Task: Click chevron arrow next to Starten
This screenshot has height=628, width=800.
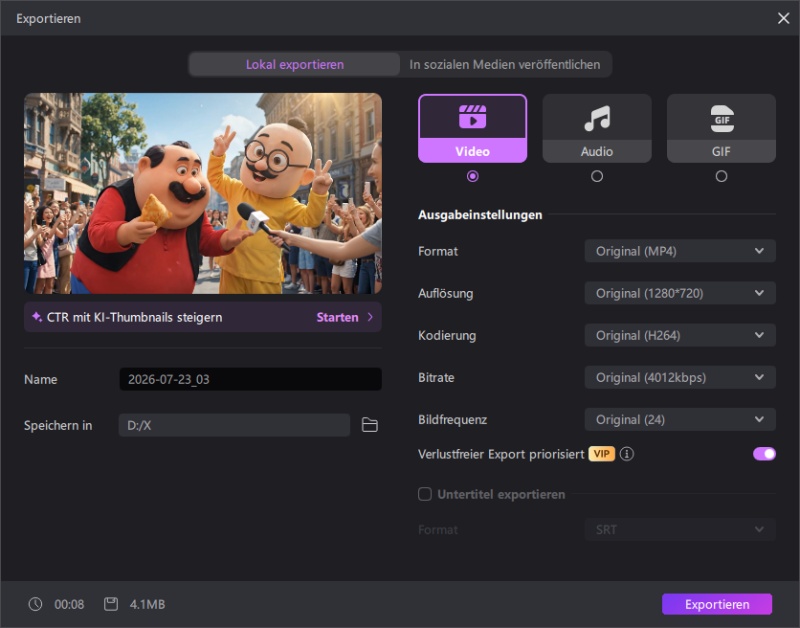Action: [x=370, y=317]
